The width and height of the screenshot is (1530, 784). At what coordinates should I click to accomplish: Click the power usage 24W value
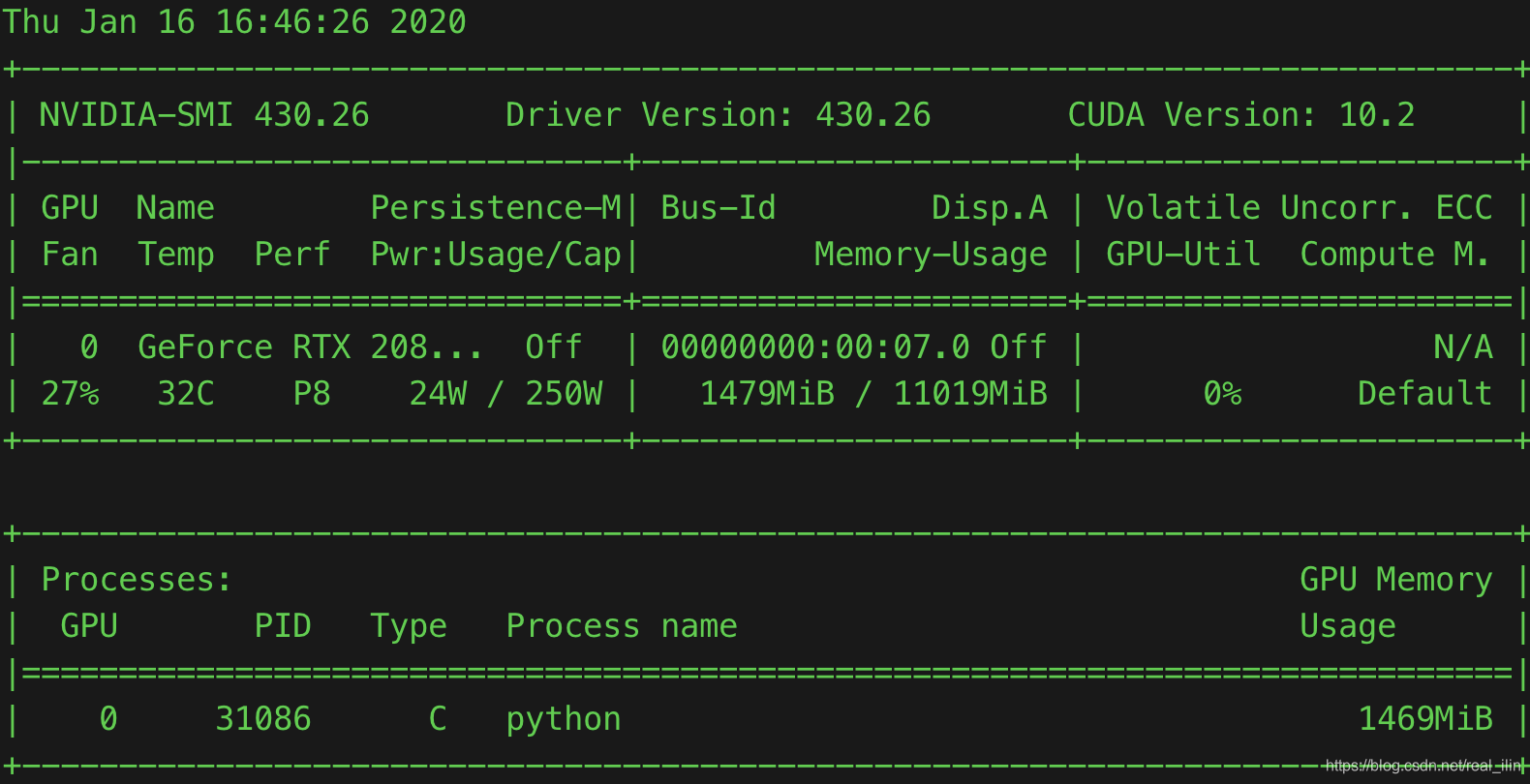point(438,393)
